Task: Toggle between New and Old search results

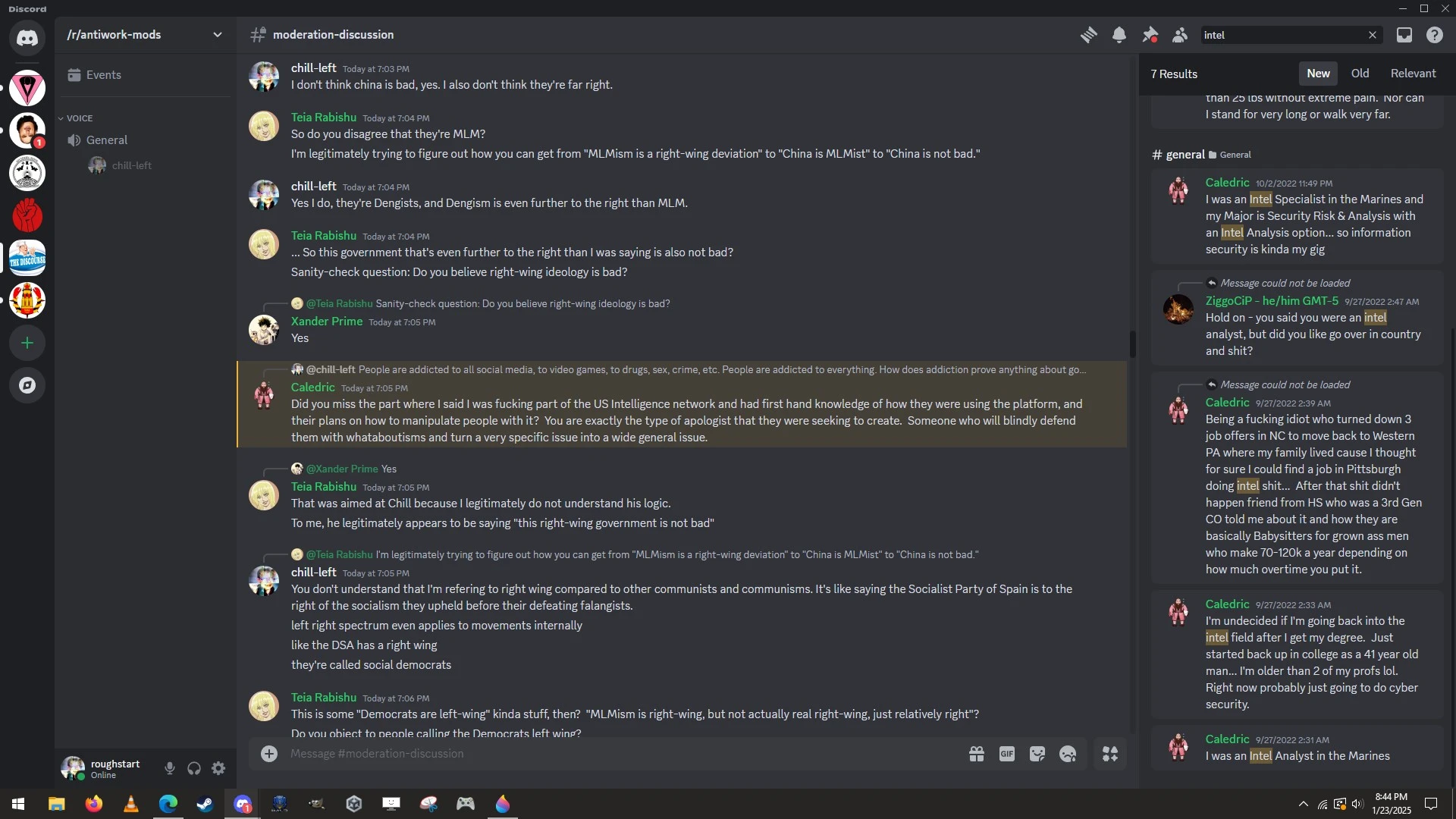Action: pyautogui.click(x=1359, y=73)
